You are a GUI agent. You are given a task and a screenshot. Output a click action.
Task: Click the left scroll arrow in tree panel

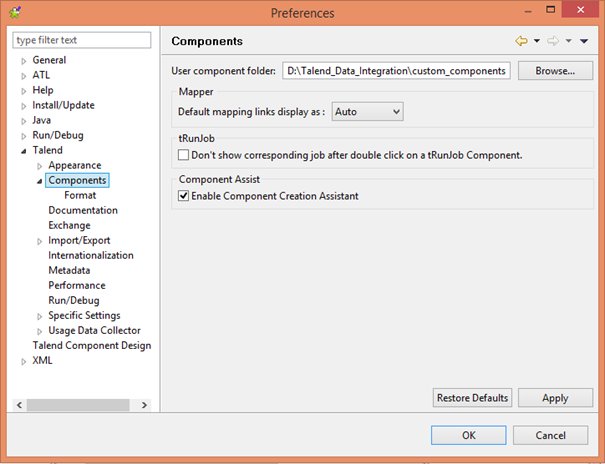(x=19, y=405)
